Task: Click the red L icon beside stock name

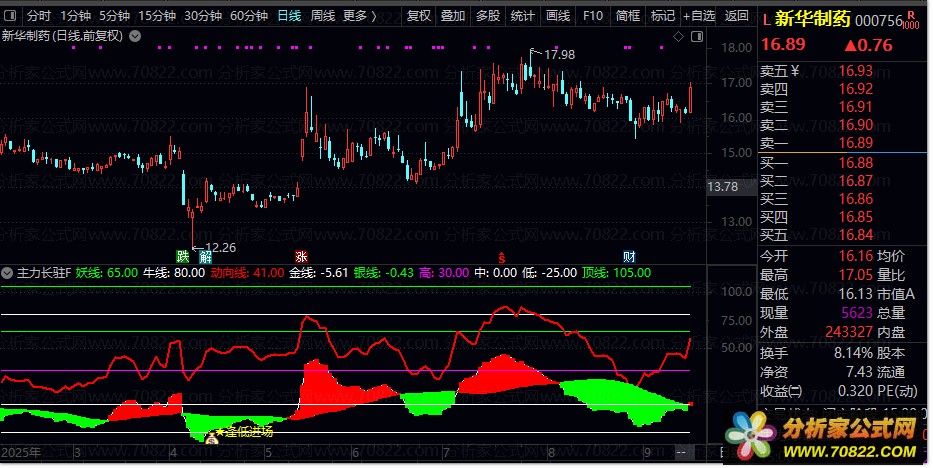Action: tap(766, 18)
